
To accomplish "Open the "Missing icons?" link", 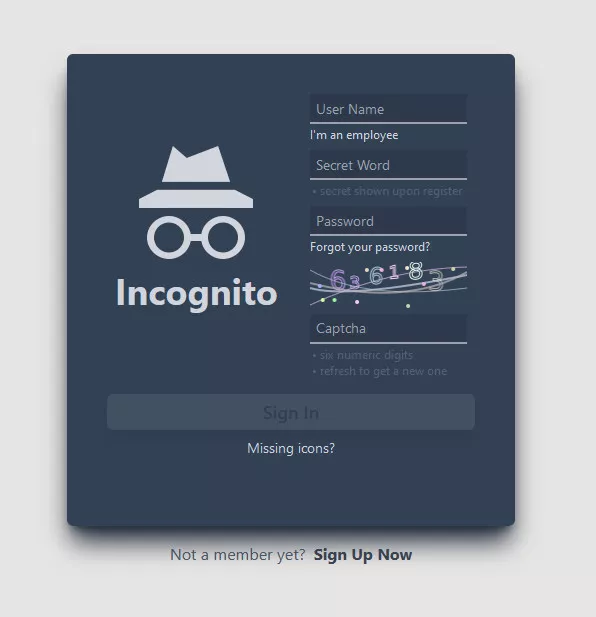I will (x=291, y=448).
